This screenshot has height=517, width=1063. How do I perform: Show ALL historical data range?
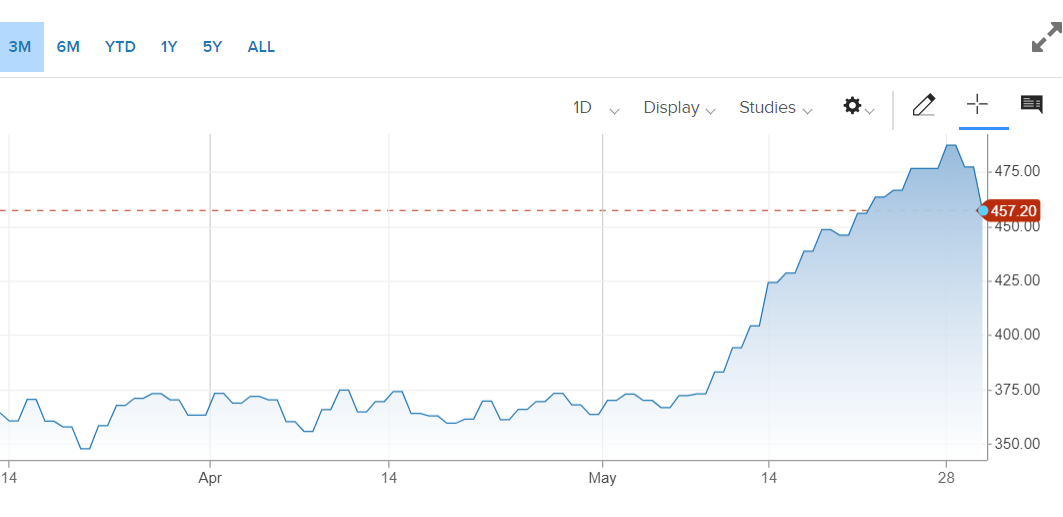pyautogui.click(x=261, y=47)
